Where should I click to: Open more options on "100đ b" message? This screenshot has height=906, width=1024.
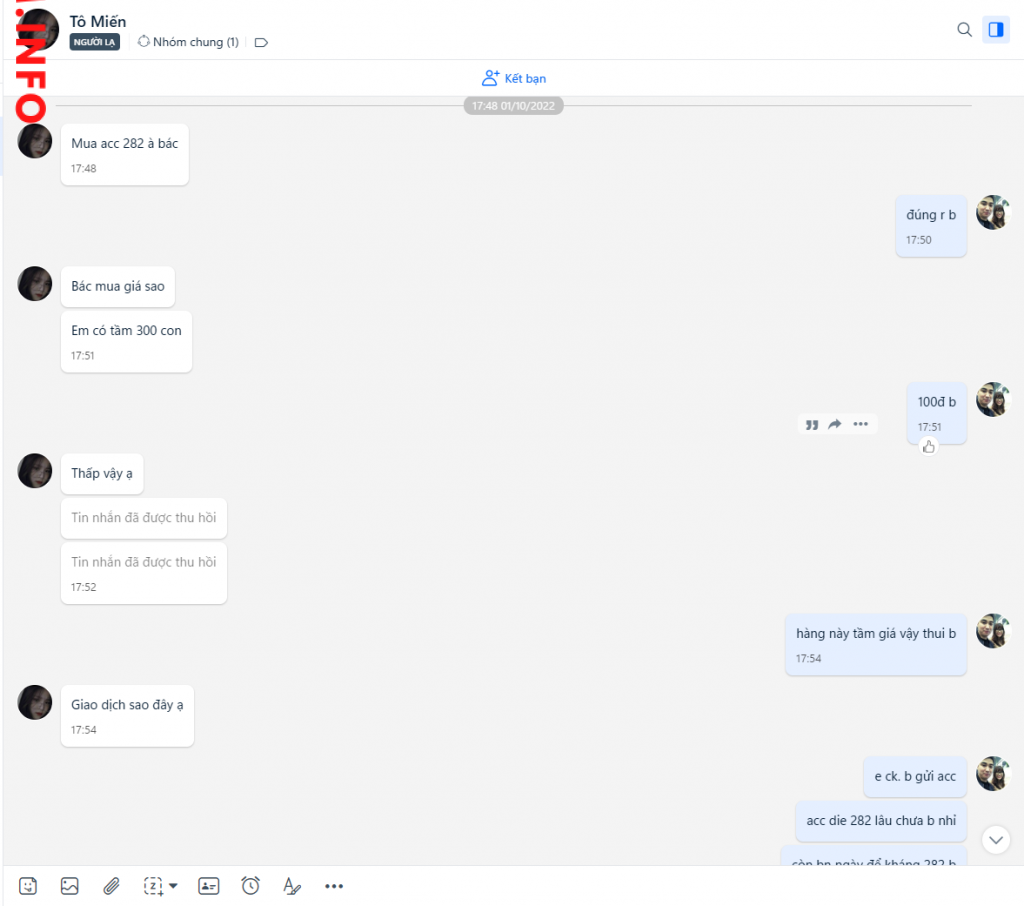(860, 424)
